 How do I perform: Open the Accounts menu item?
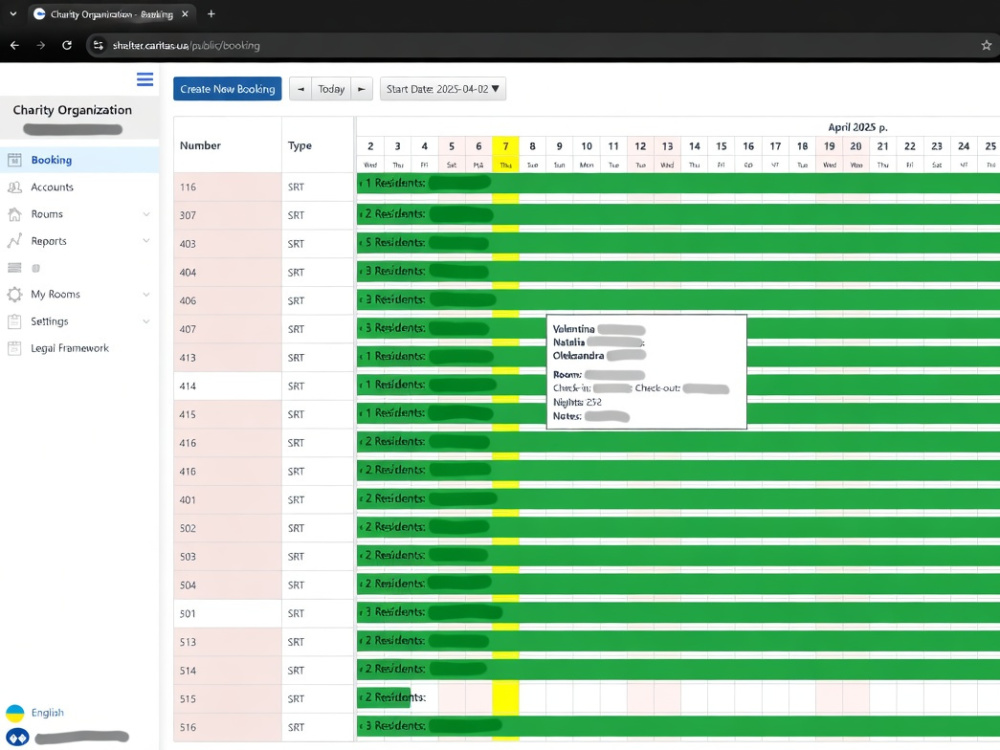(x=79, y=187)
